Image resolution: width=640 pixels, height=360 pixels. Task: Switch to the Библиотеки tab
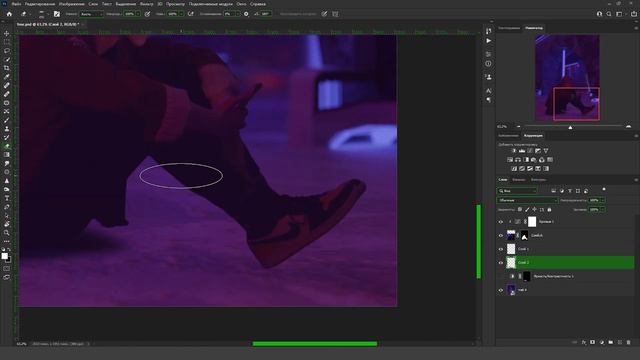(x=508, y=136)
